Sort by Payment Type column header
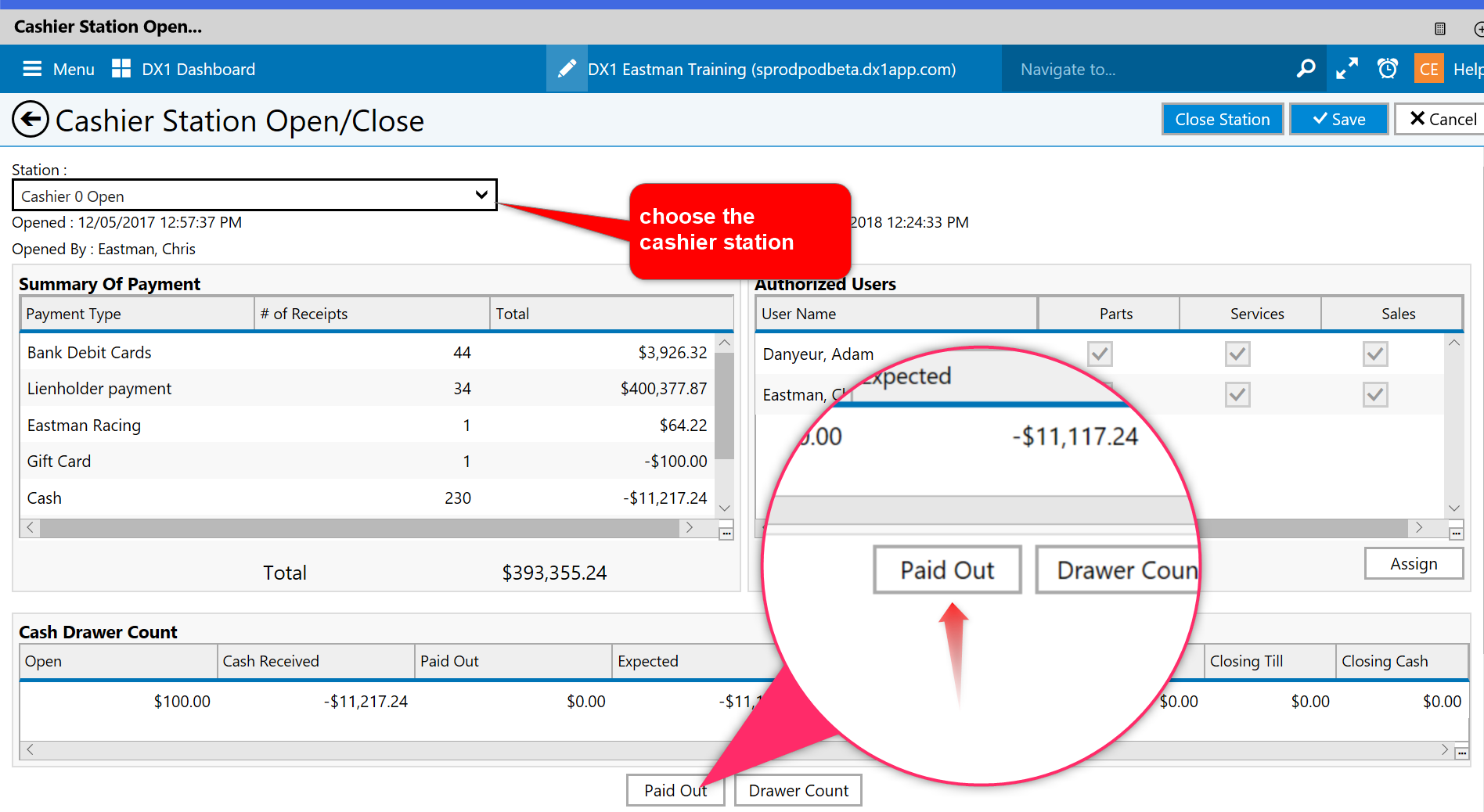 point(137,314)
